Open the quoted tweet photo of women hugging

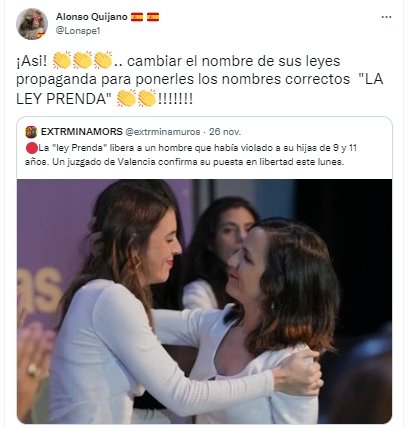205,301
